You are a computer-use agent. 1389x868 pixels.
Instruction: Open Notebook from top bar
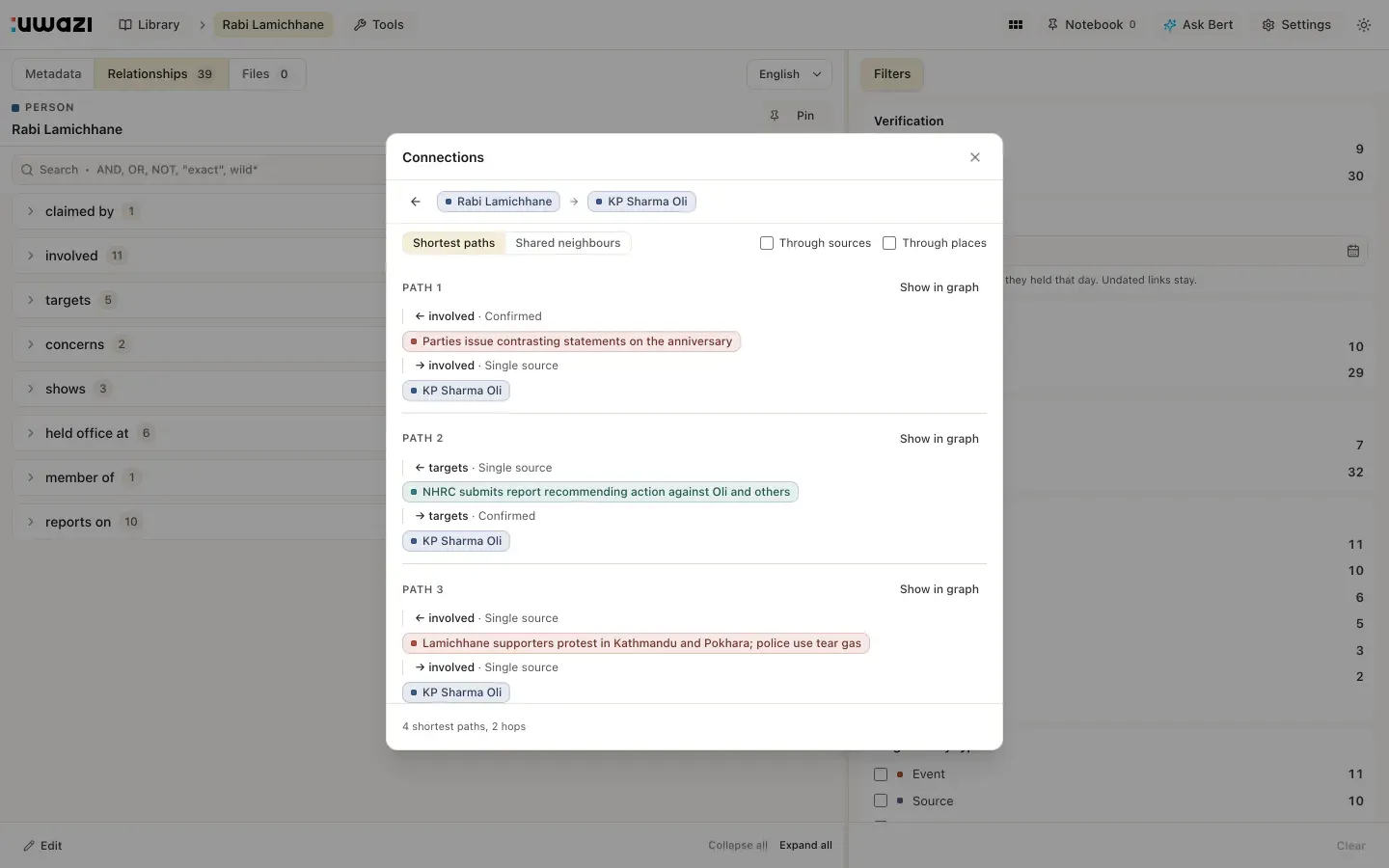[x=1092, y=25]
